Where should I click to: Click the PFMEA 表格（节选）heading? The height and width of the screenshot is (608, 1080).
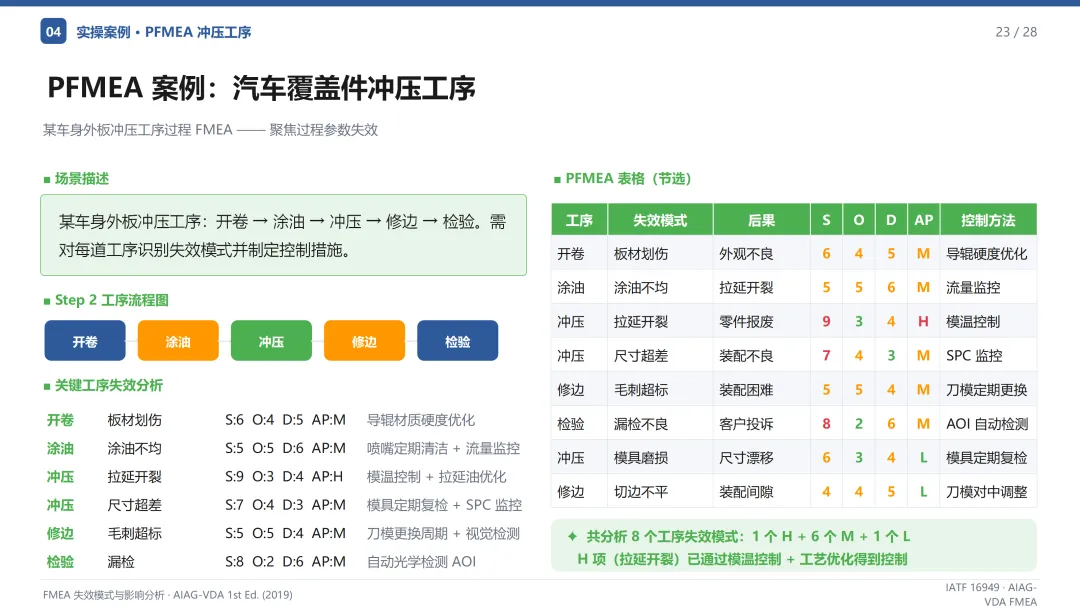point(628,179)
